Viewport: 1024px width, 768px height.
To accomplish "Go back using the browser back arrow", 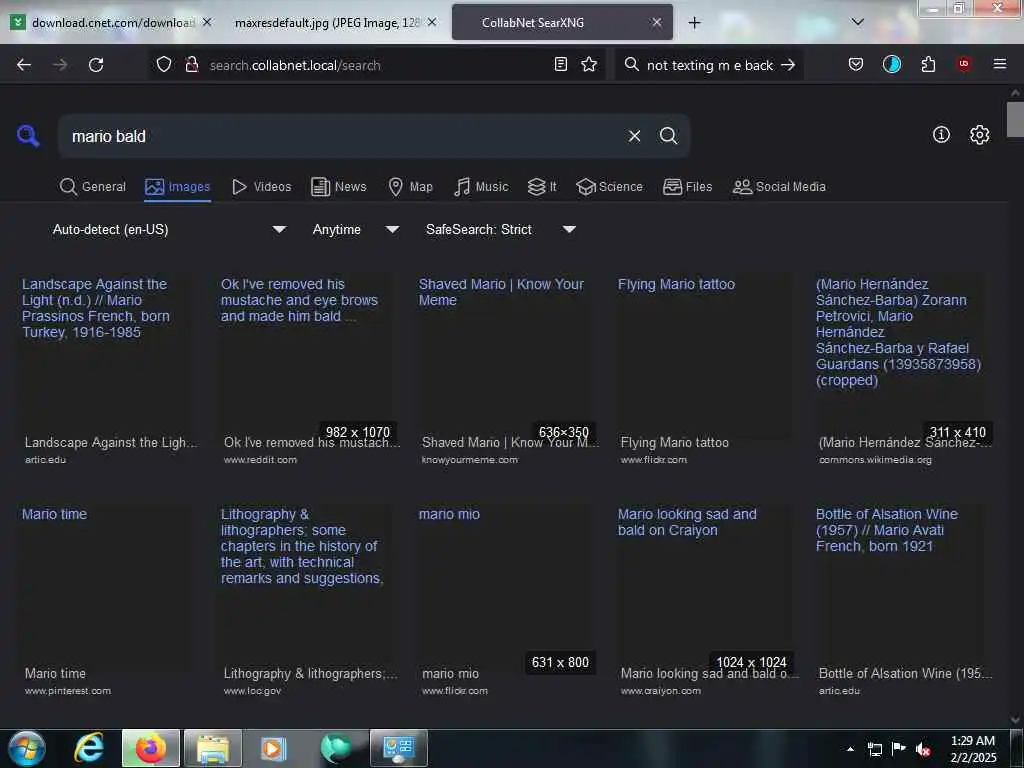I will (24, 65).
